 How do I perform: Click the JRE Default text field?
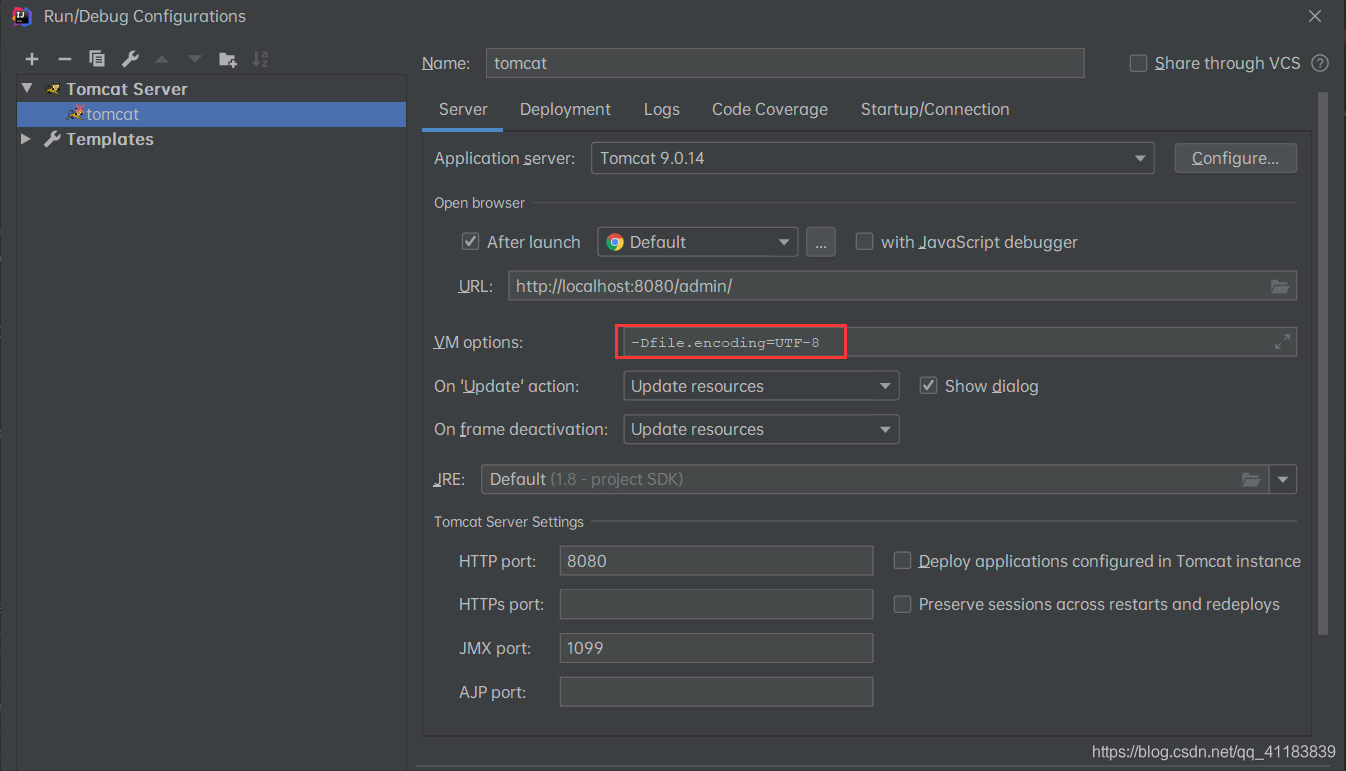(875, 479)
